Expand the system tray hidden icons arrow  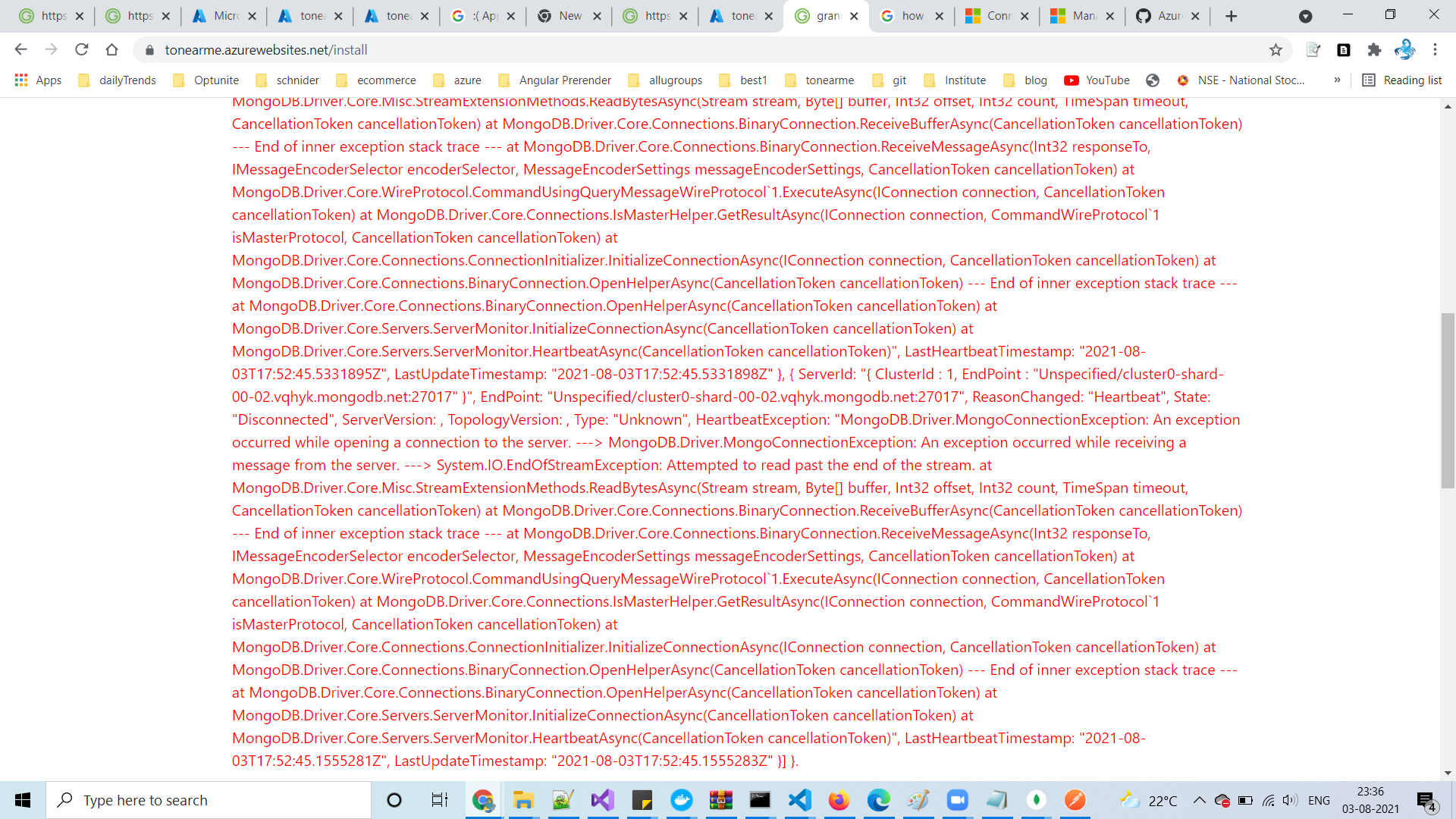point(1198,800)
